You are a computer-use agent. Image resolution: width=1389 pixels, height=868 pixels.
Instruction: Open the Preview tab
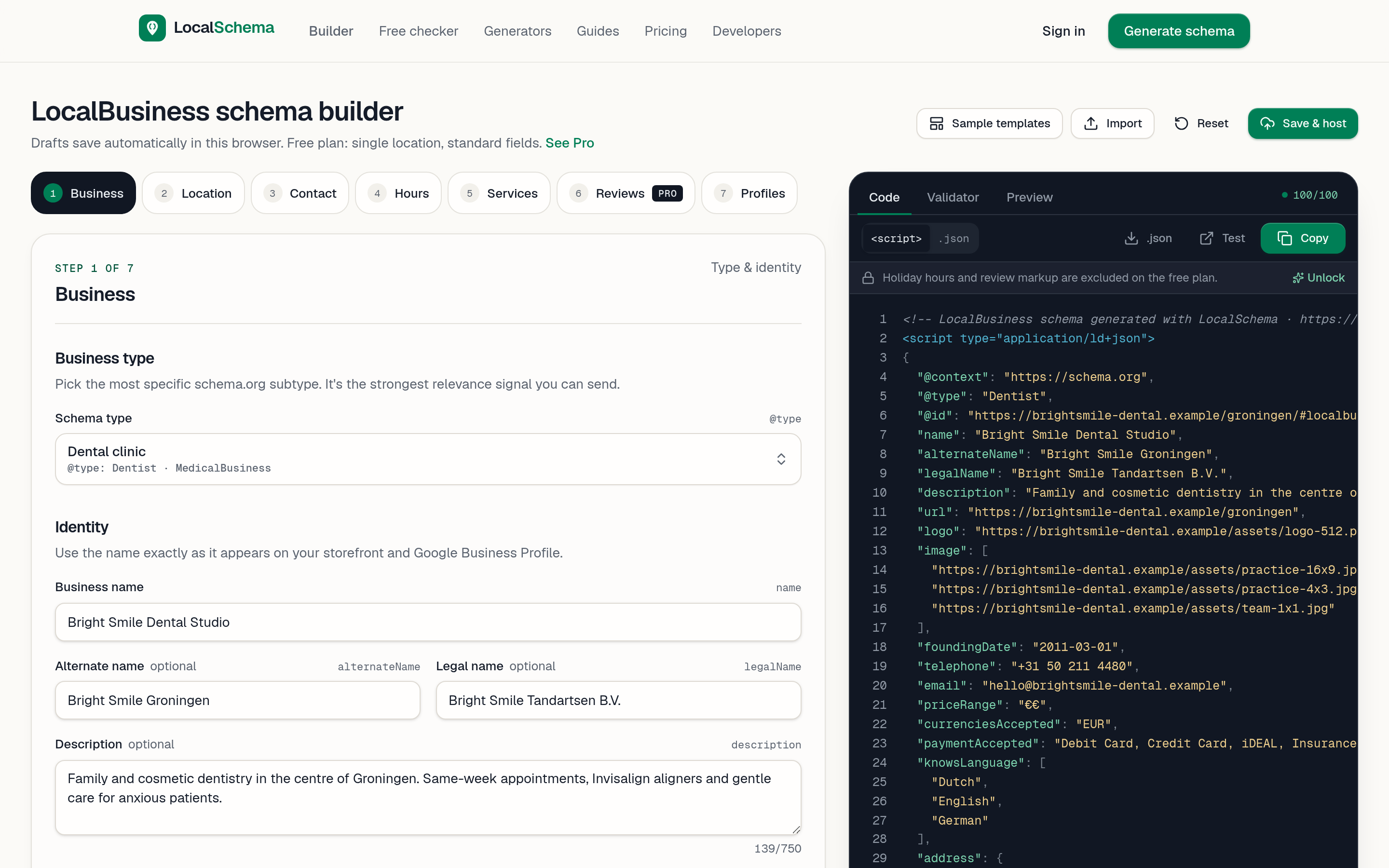[x=1029, y=198]
